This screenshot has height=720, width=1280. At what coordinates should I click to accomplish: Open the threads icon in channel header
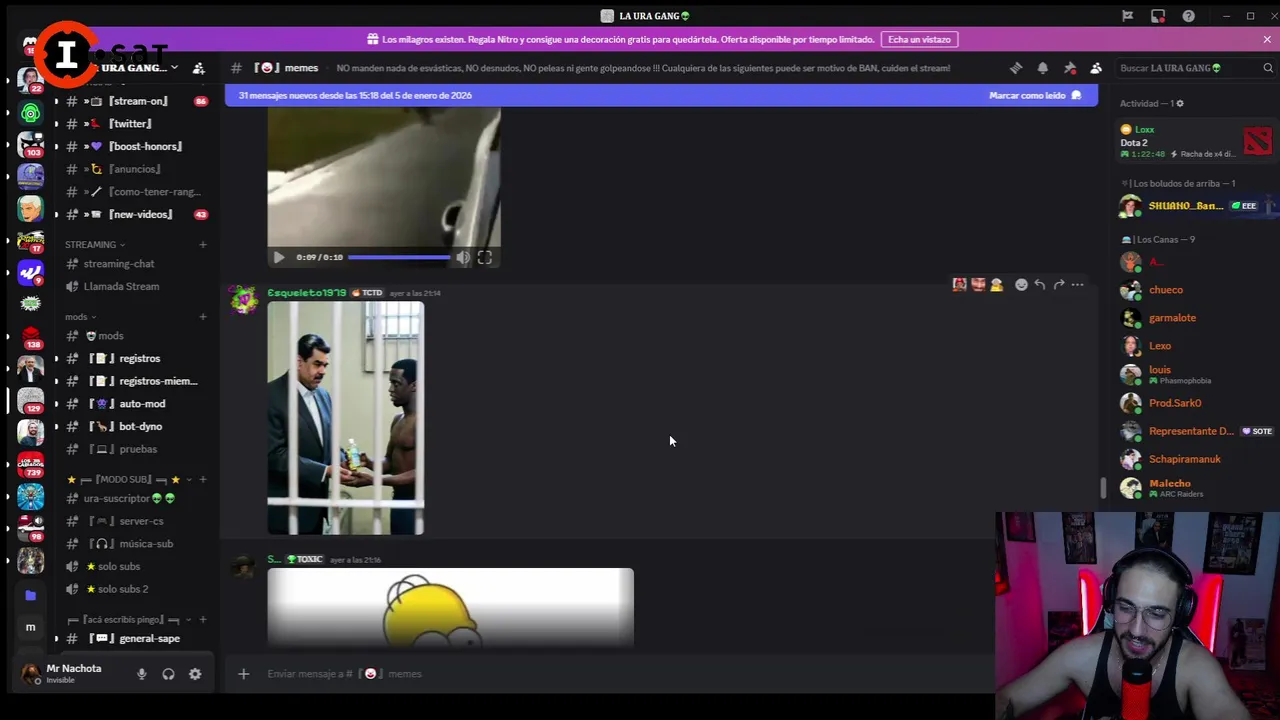tap(1016, 68)
